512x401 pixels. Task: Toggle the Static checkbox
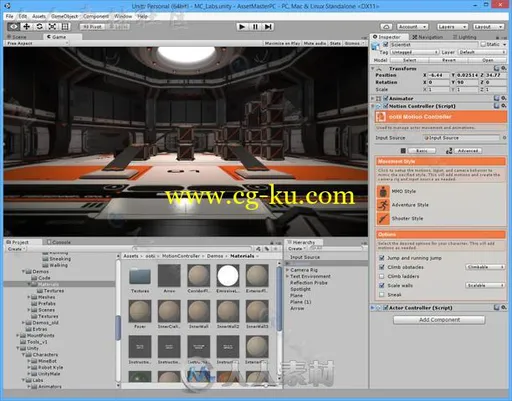click(483, 44)
